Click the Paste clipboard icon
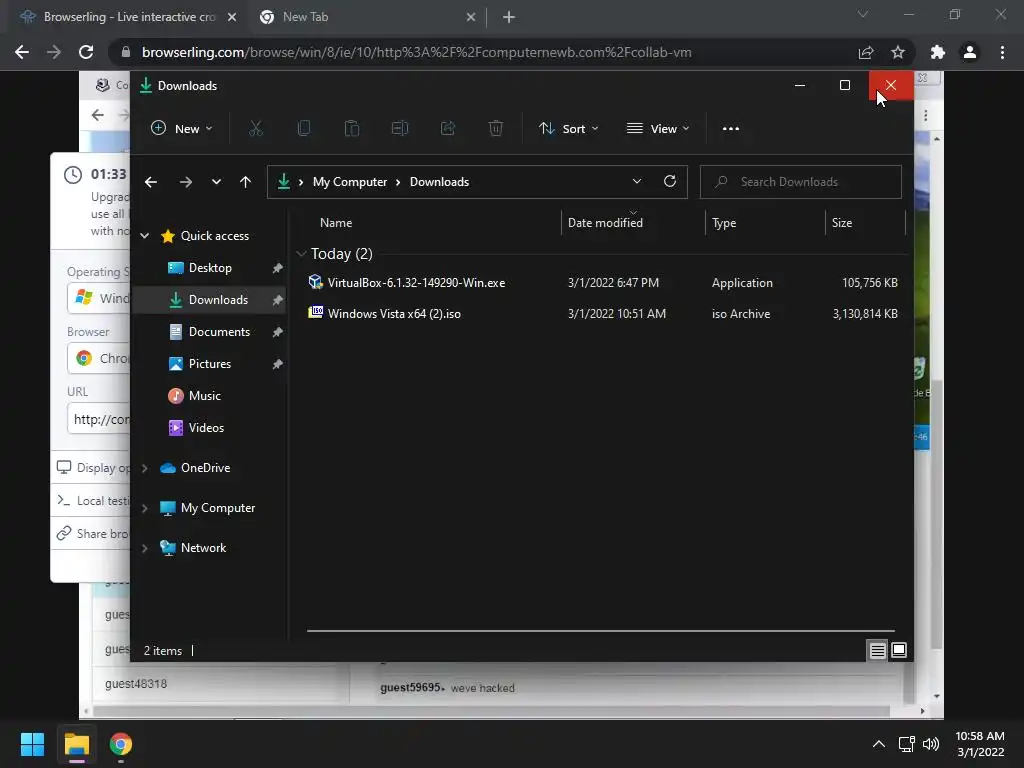Image resolution: width=1024 pixels, height=768 pixels. 351,129
